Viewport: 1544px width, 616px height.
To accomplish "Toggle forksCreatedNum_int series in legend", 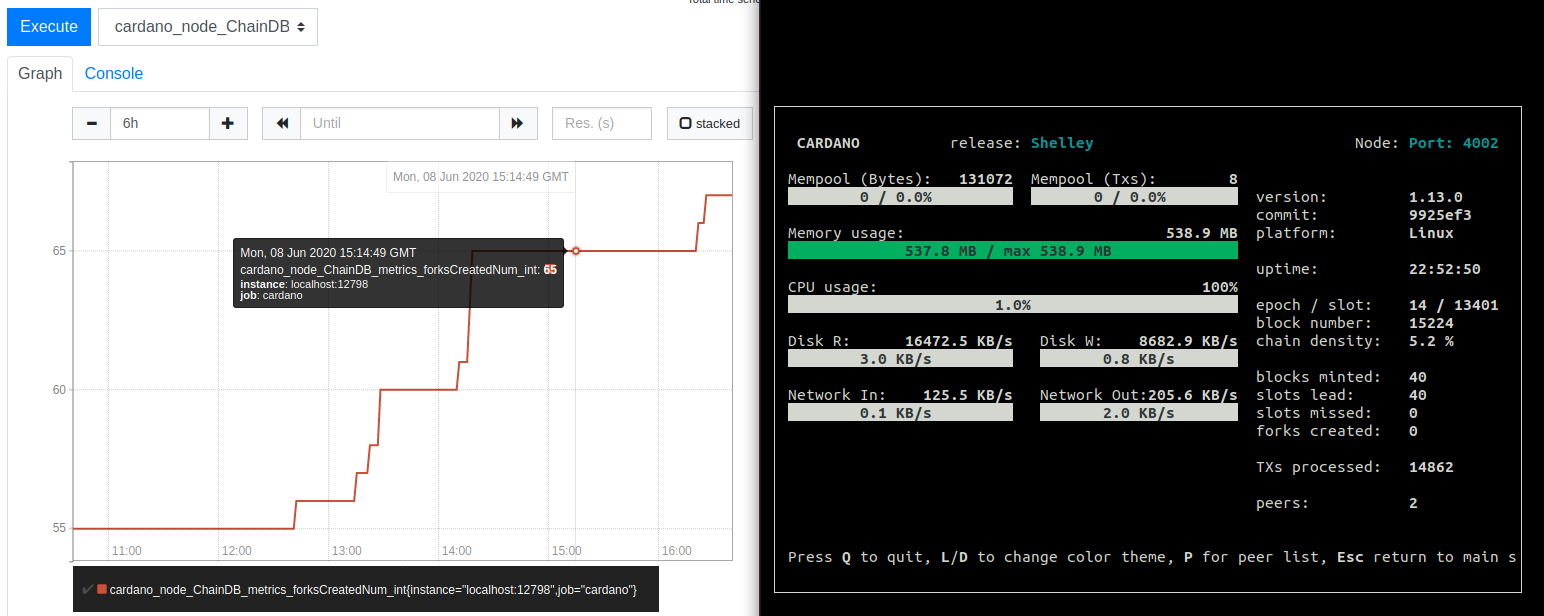I will click(365, 590).
